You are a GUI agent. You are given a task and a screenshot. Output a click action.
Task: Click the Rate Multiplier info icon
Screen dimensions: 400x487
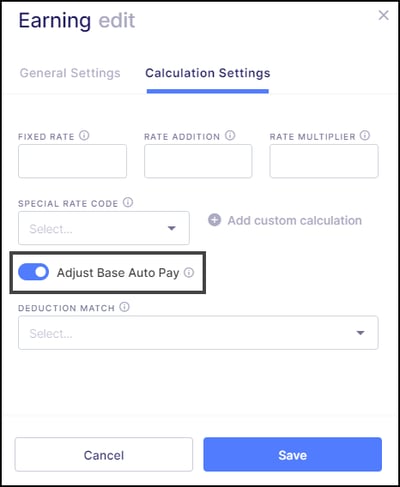click(x=365, y=135)
